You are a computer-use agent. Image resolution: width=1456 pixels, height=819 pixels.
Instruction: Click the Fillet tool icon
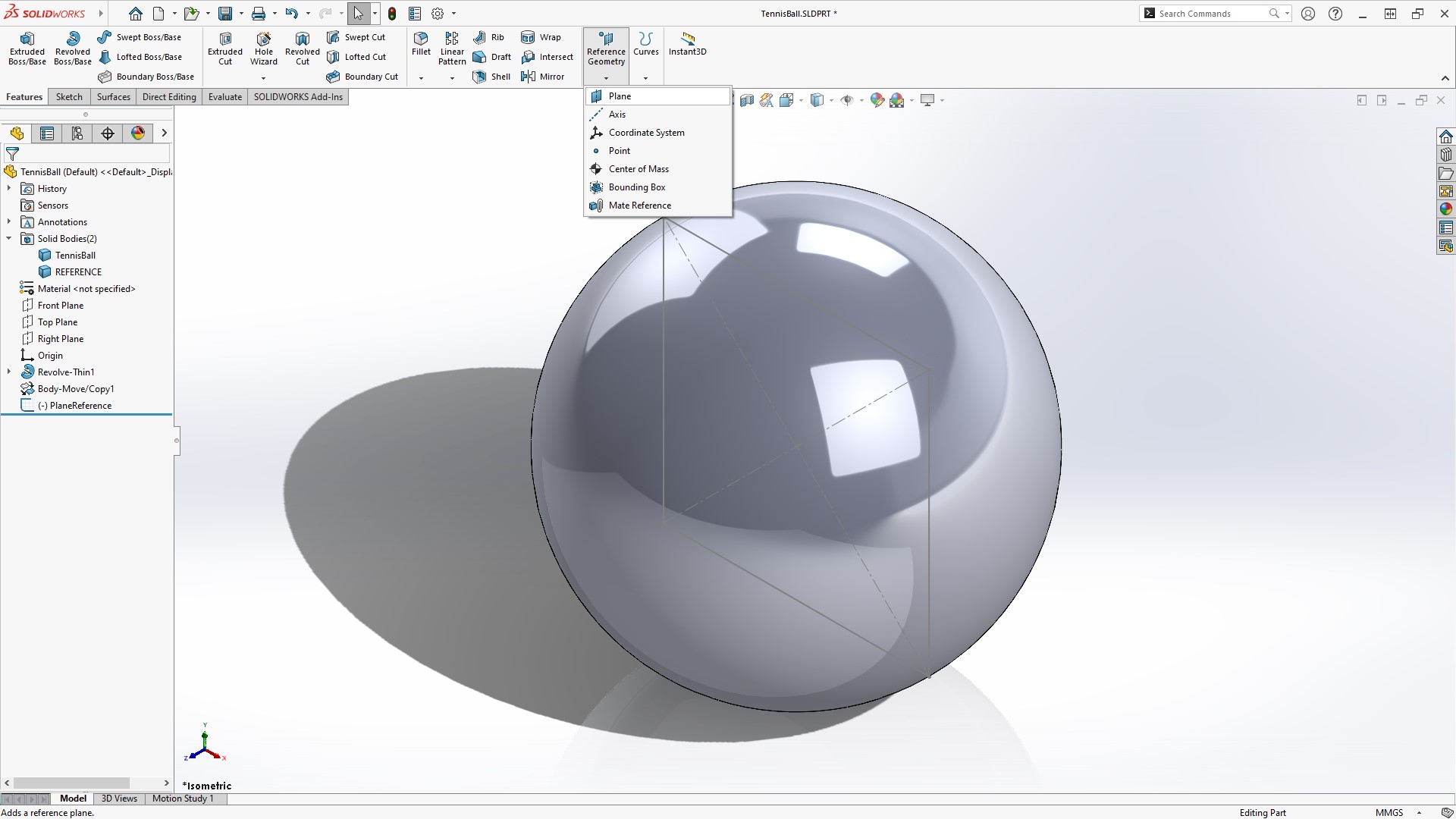(421, 39)
